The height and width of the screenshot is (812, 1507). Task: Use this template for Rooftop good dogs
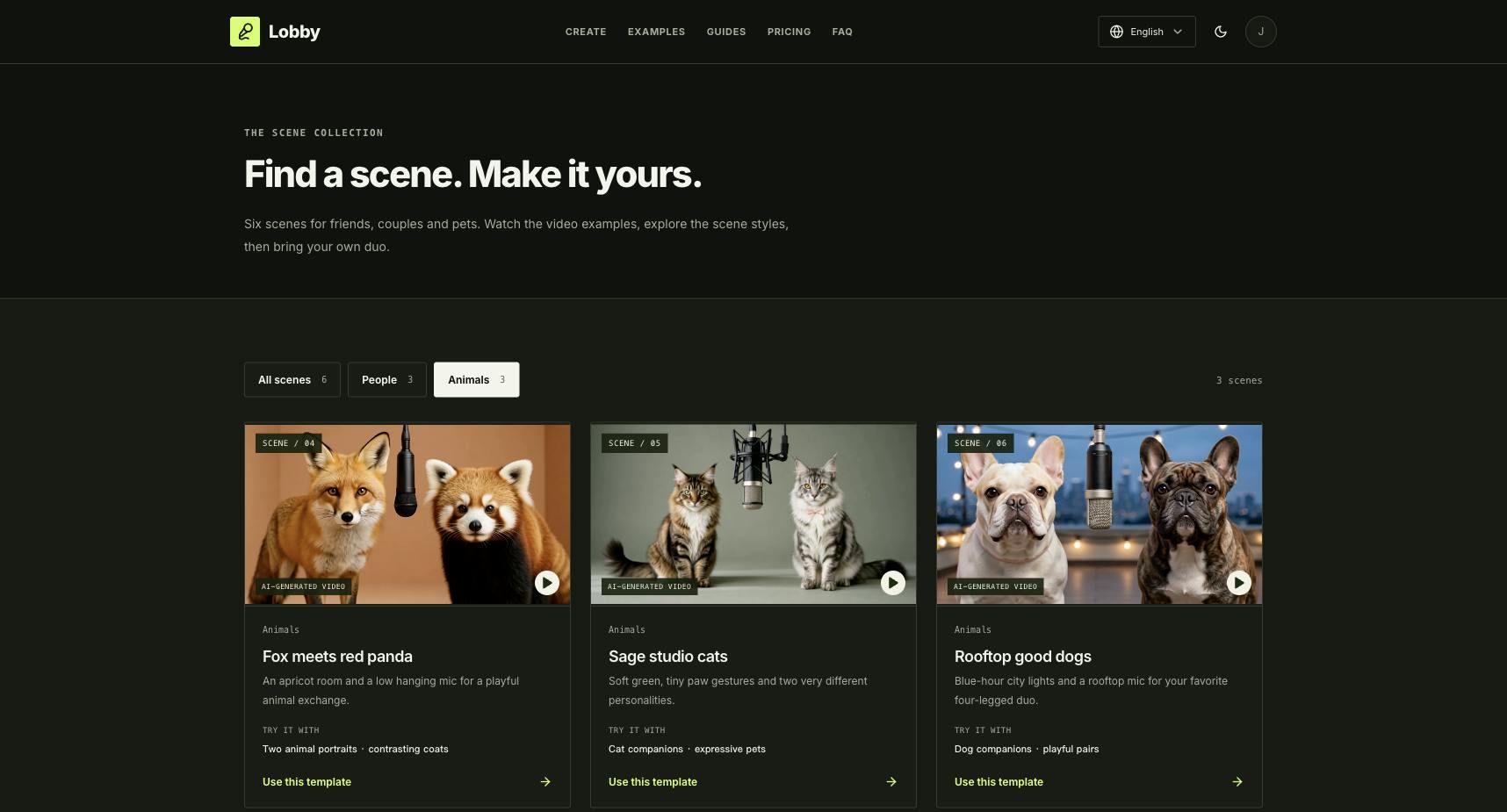[x=999, y=782]
